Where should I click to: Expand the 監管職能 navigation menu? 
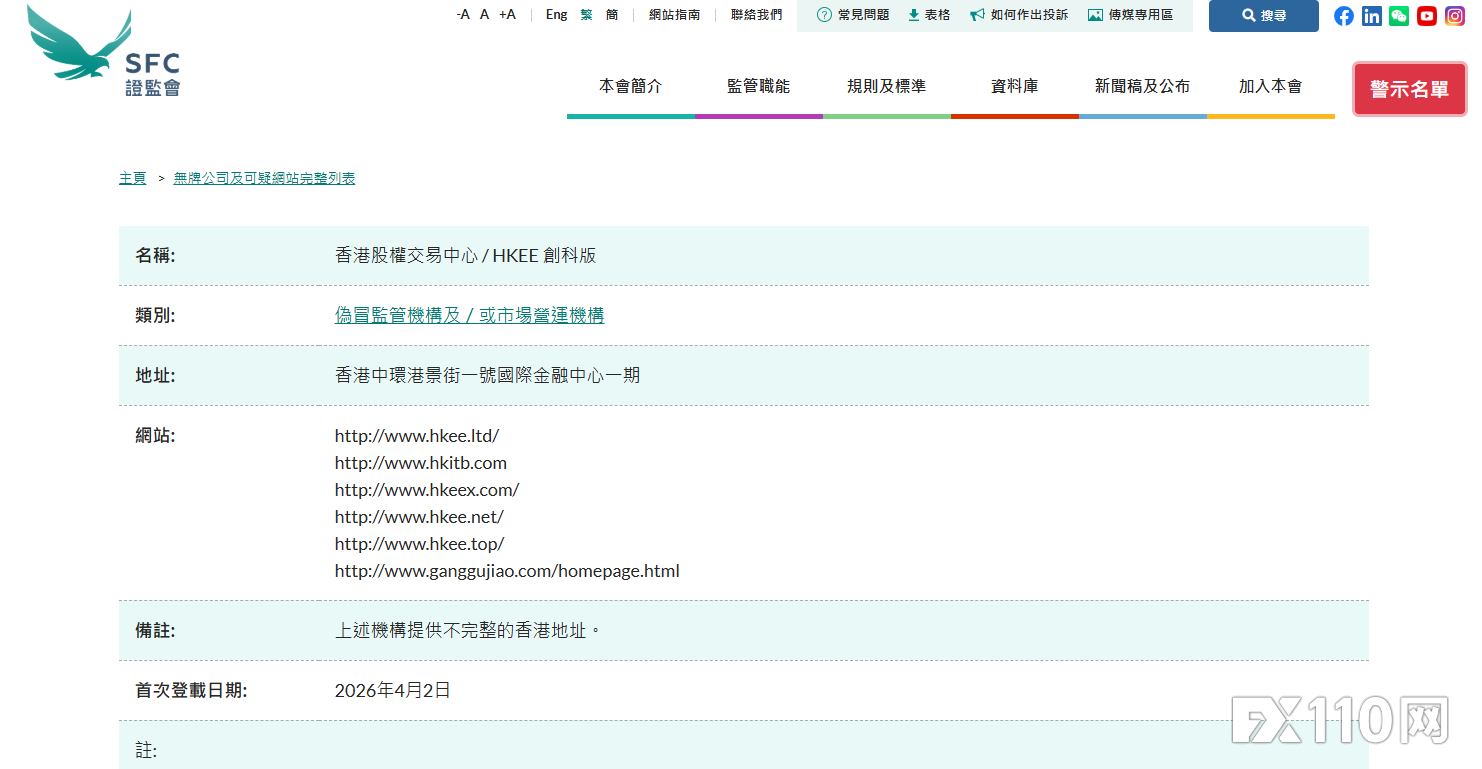click(758, 87)
